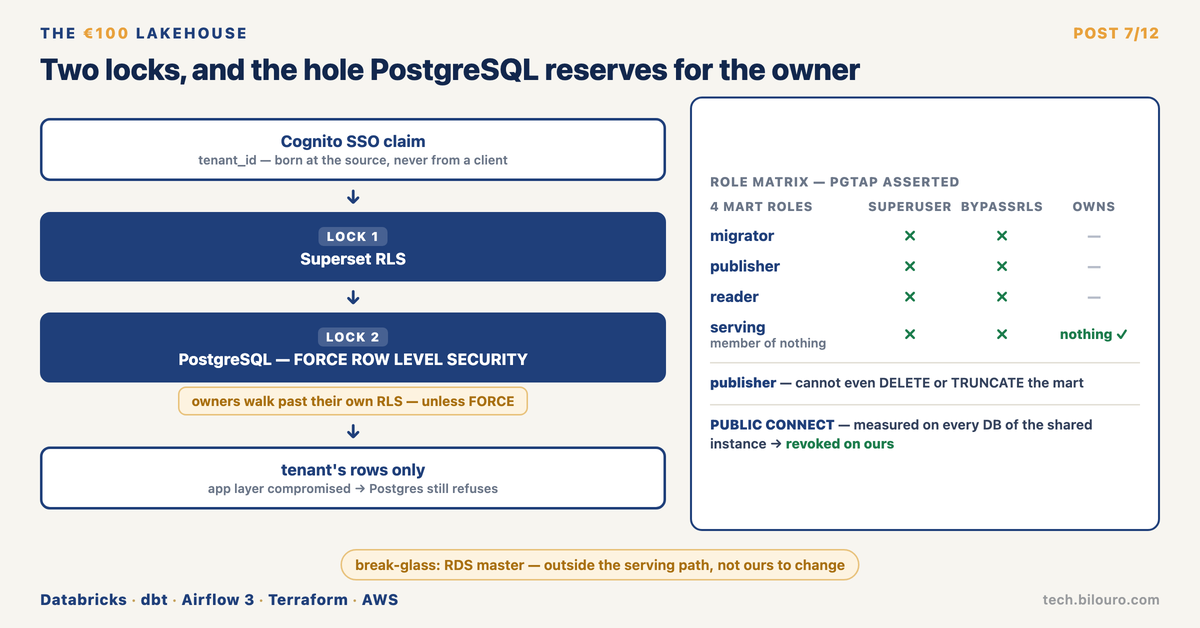Select the reader role row label
Image resolution: width=1200 pixels, height=628 pixels.
click(x=734, y=297)
